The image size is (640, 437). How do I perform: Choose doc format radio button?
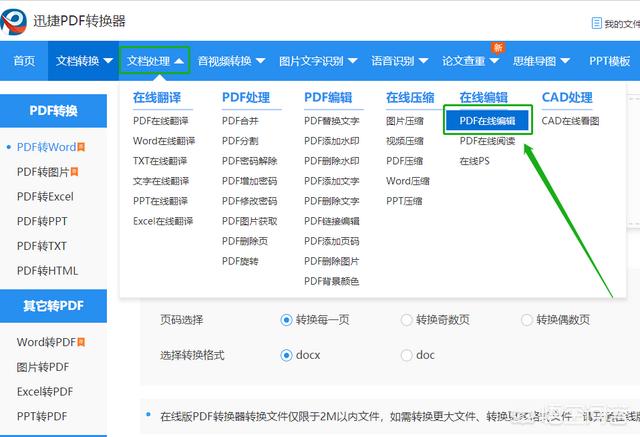point(407,355)
